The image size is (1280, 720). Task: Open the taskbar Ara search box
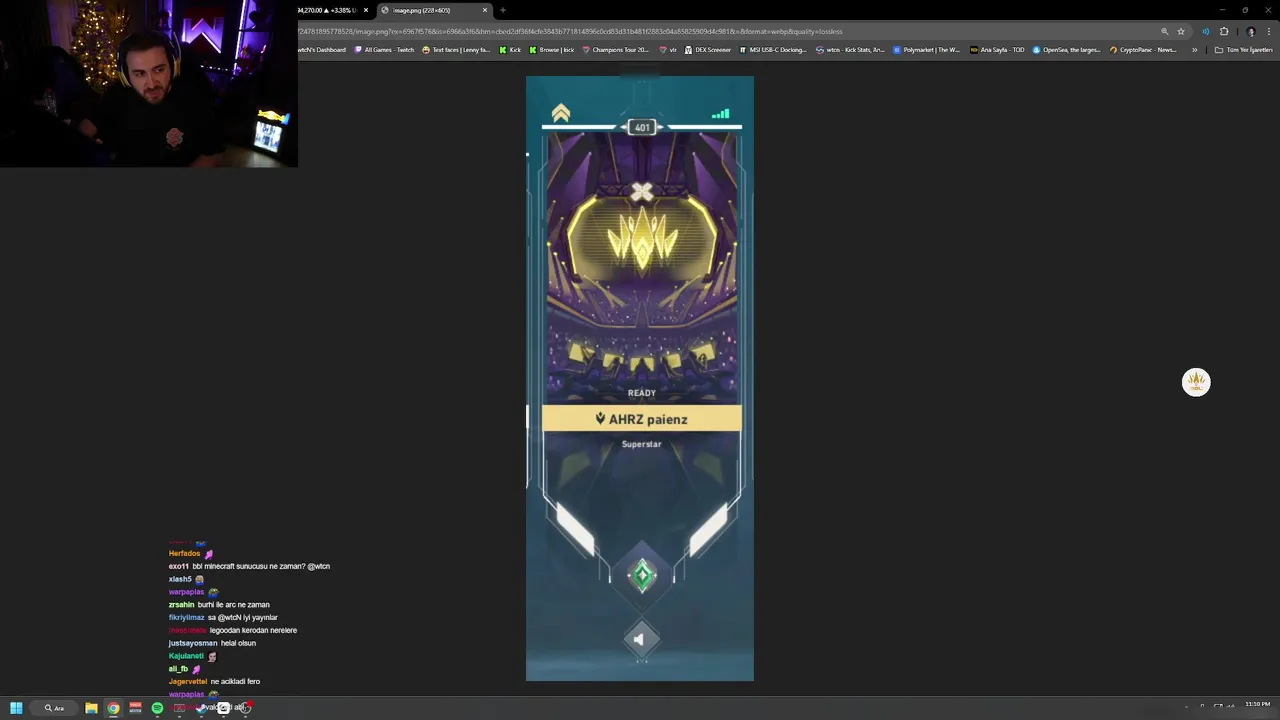(54, 708)
